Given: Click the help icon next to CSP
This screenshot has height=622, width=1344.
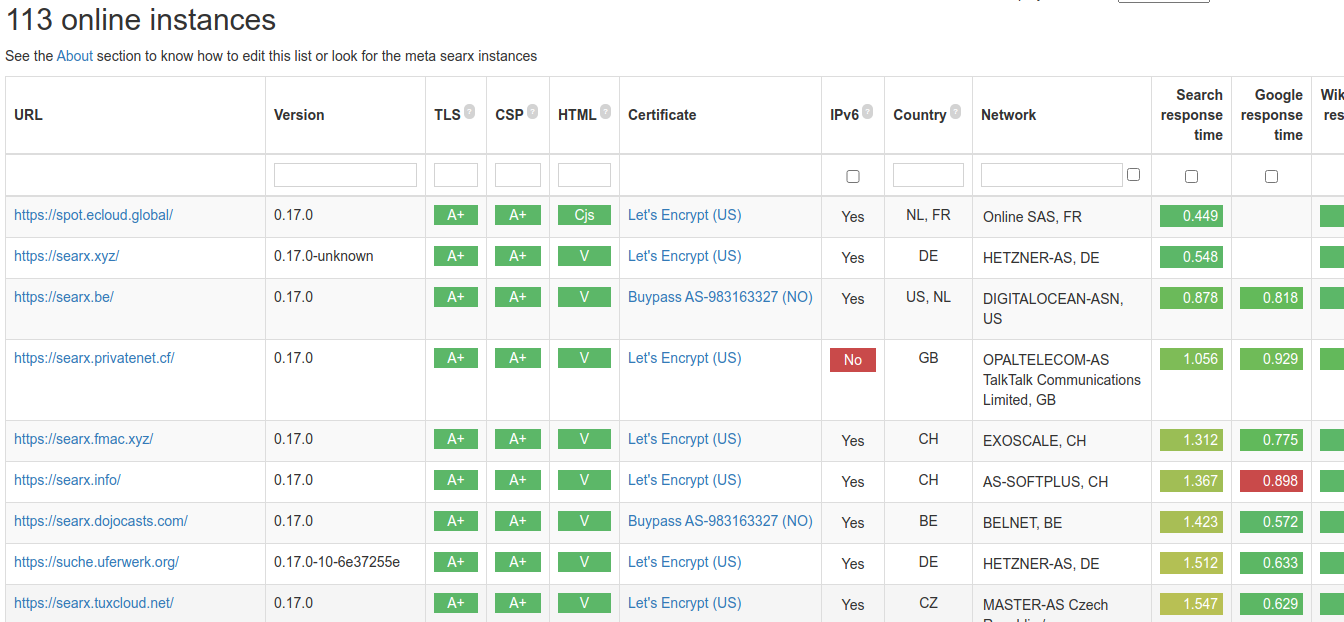Looking at the screenshot, I should tap(532, 113).
